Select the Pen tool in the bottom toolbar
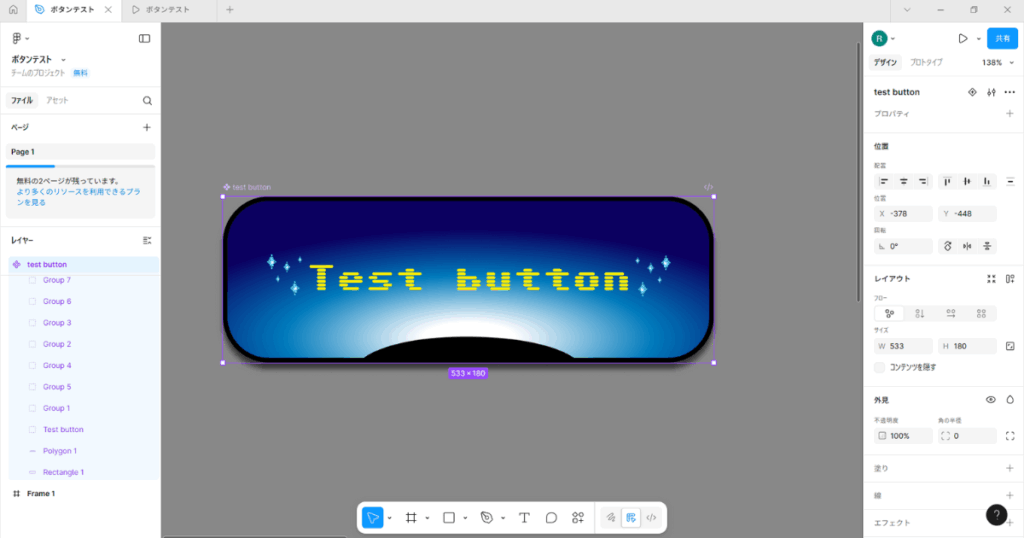 pos(486,518)
